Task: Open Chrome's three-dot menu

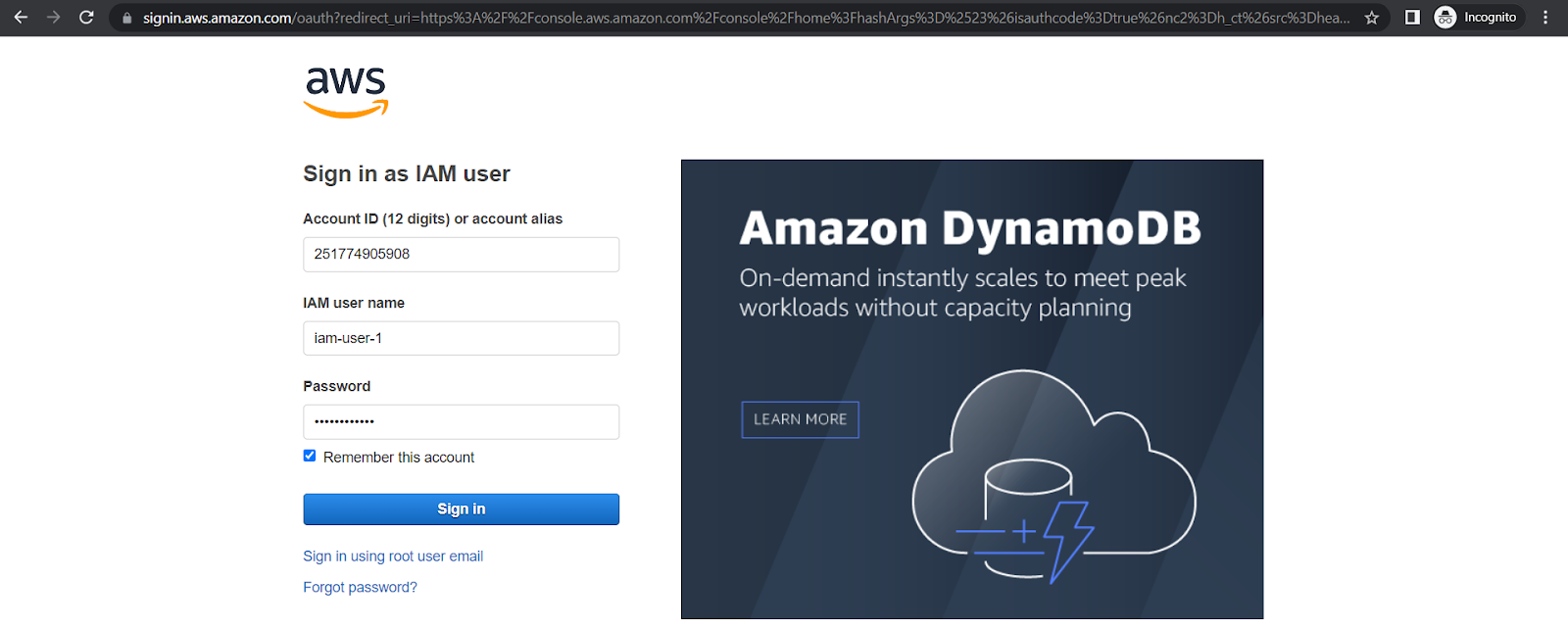Action: (x=1545, y=18)
